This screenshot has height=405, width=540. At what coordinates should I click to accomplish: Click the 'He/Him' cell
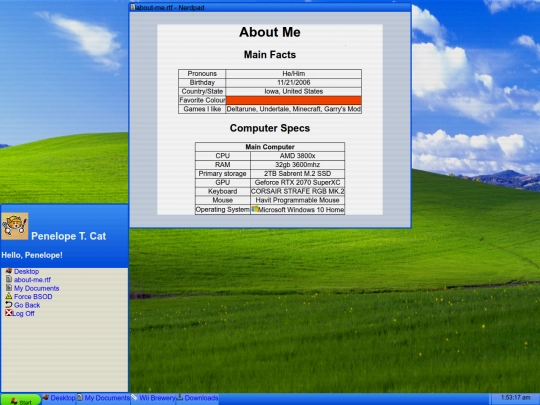[x=294, y=74]
